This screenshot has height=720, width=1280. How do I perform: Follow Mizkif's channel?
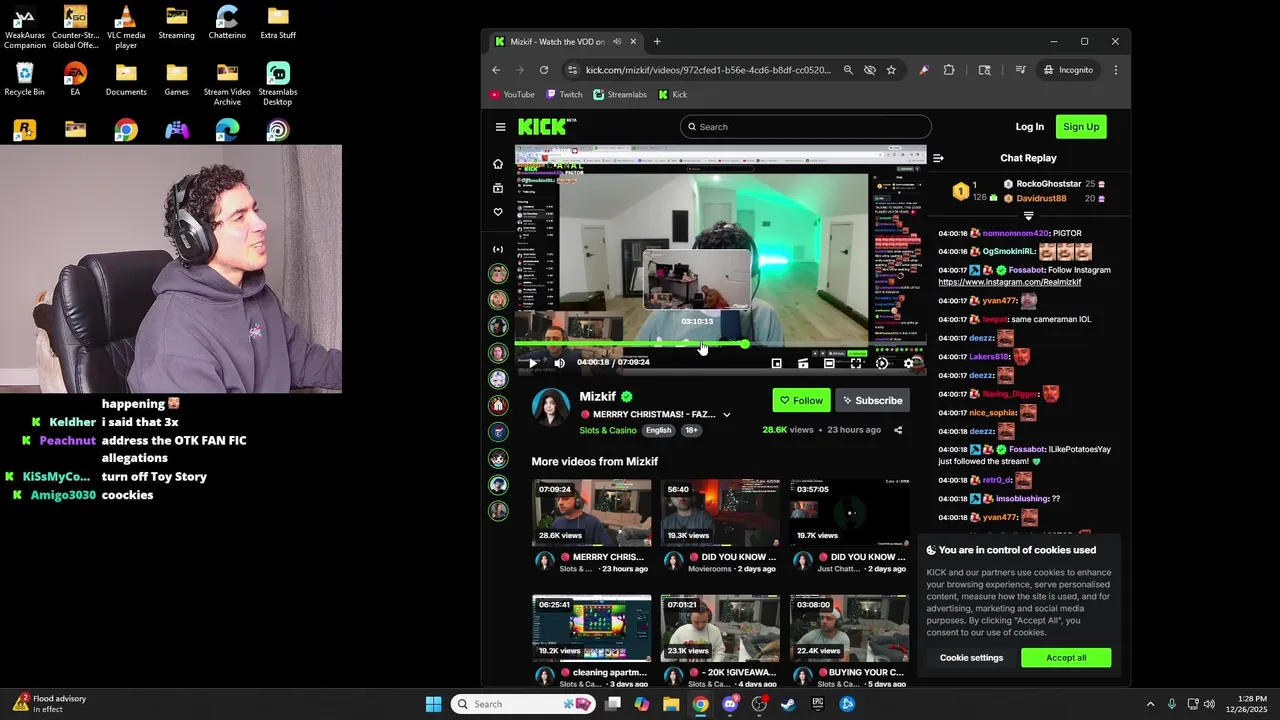(801, 400)
